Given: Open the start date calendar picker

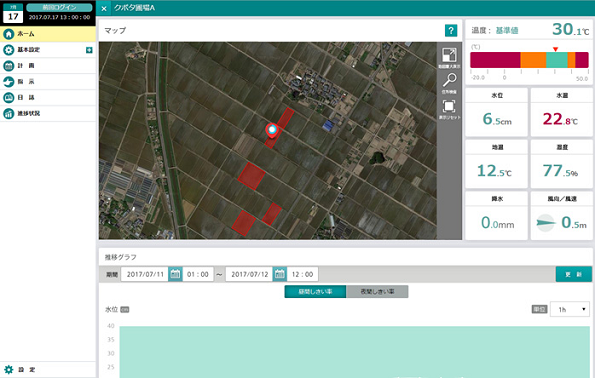Looking at the screenshot, I should (175, 274).
